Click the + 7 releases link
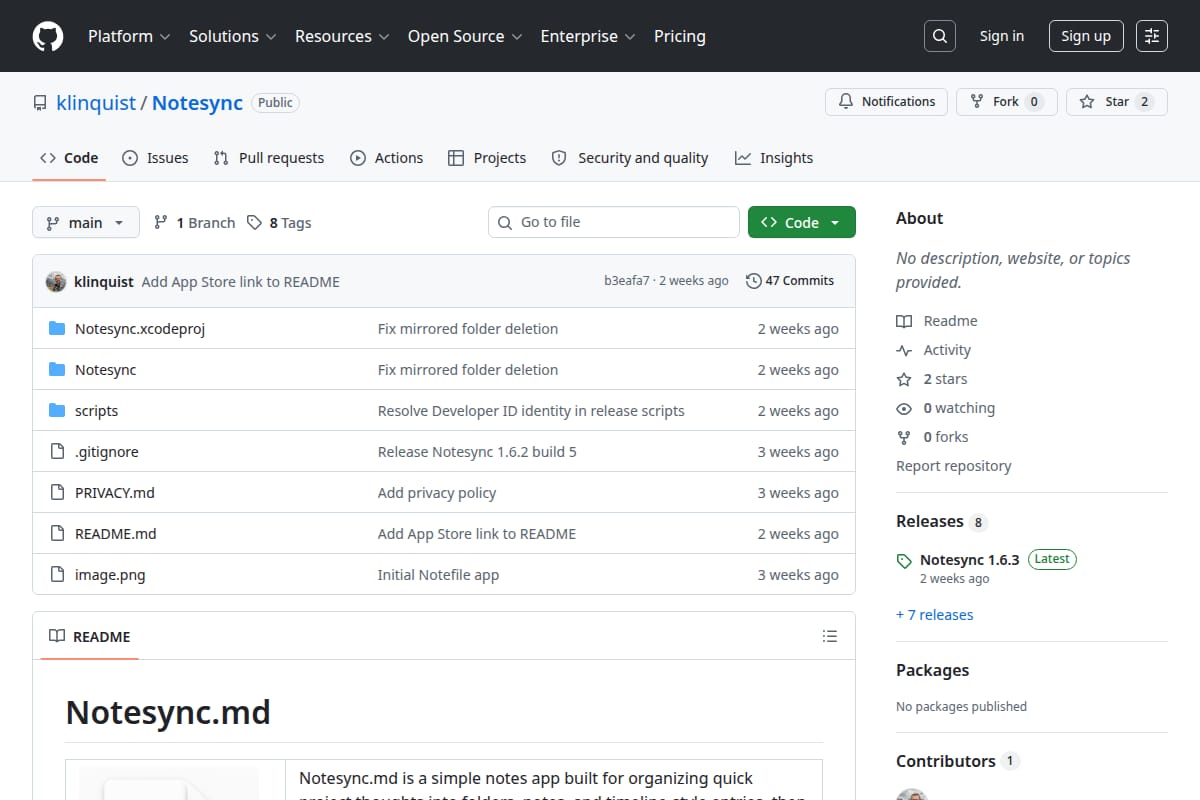The width and height of the screenshot is (1200, 800). click(935, 615)
